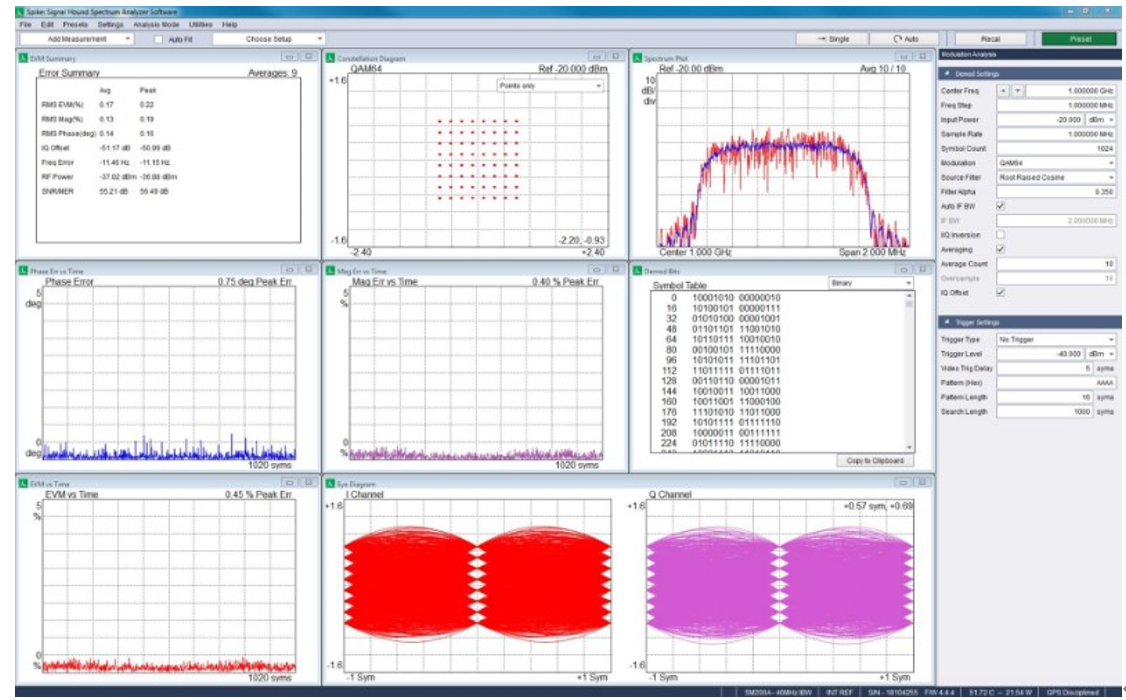
Task: Open the Modulation QAM64 dropdown
Action: coord(1056,162)
